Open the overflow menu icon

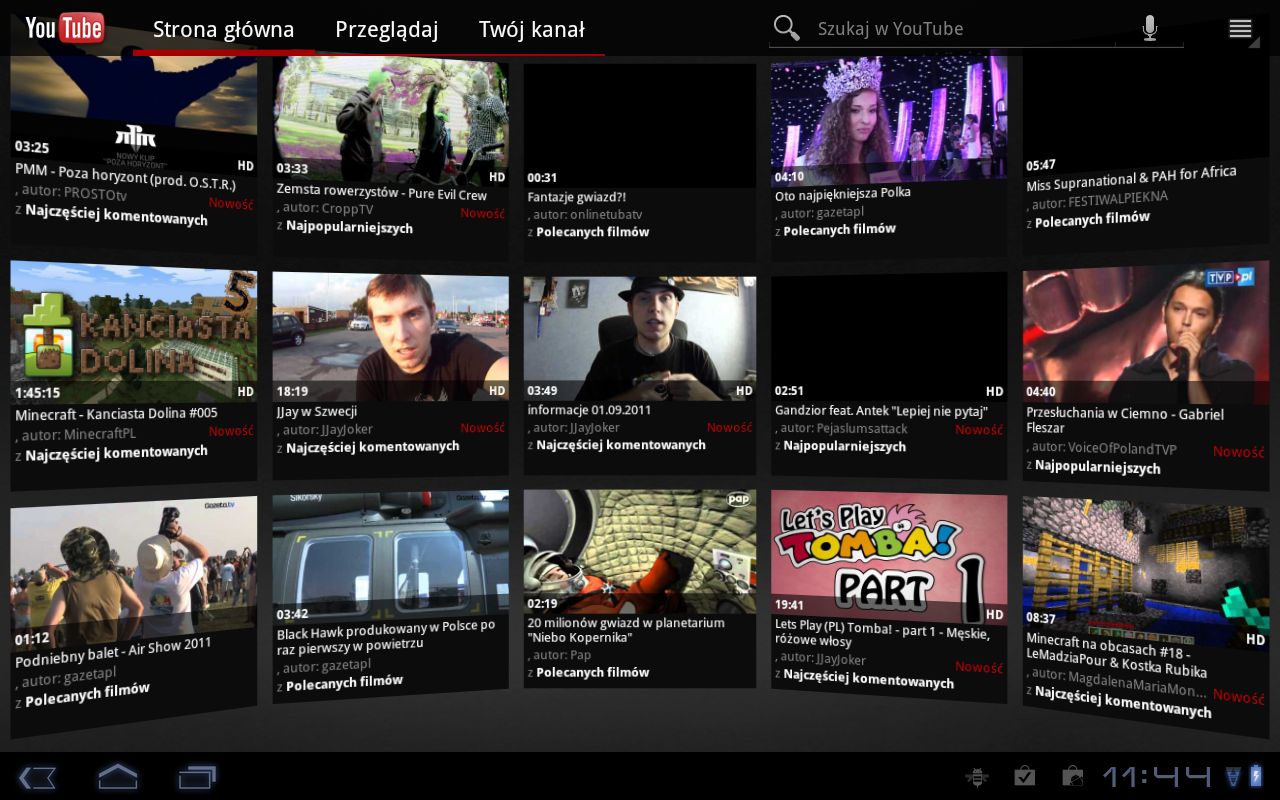pyautogui.click(x=1240, y=28)
